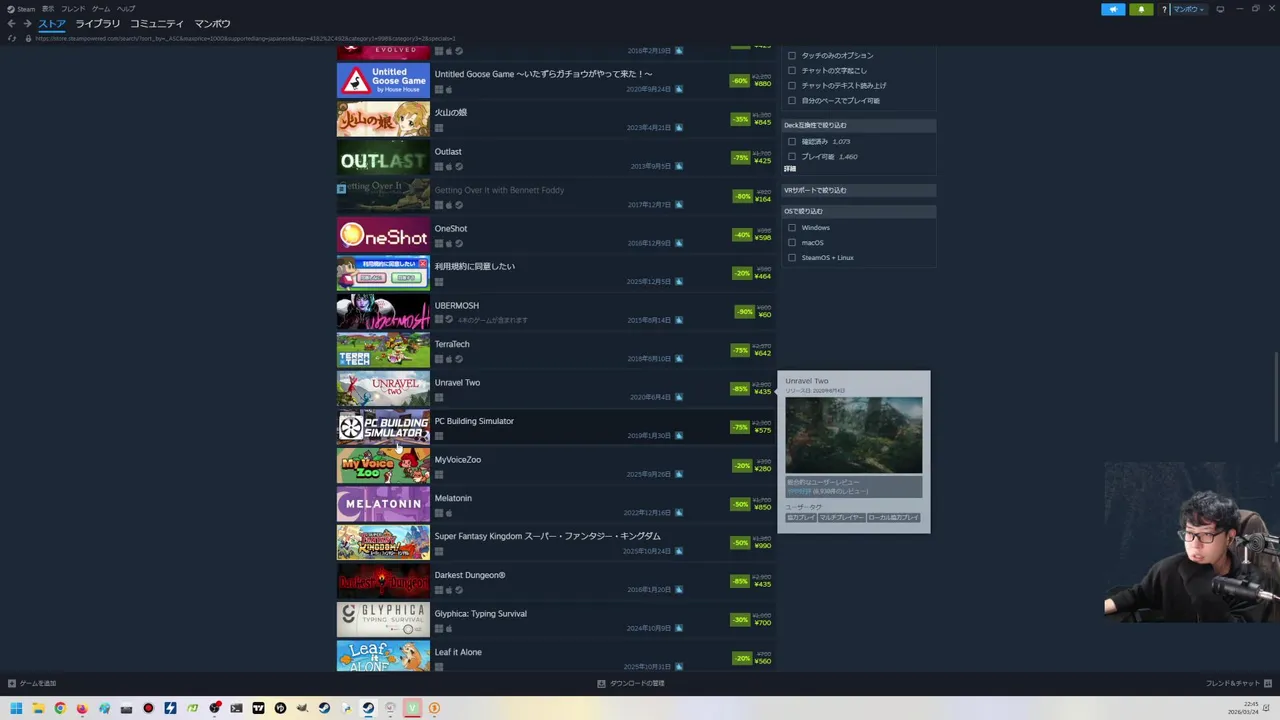Open the 利用規約に同意したい listing
Screen dimensions: 1280x720
point(555,273)
